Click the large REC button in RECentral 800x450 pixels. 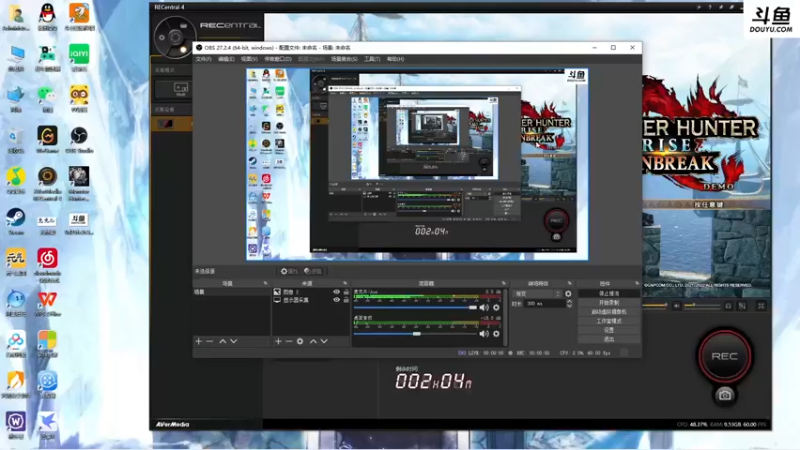pyautogui.click(x=724, y=356)
